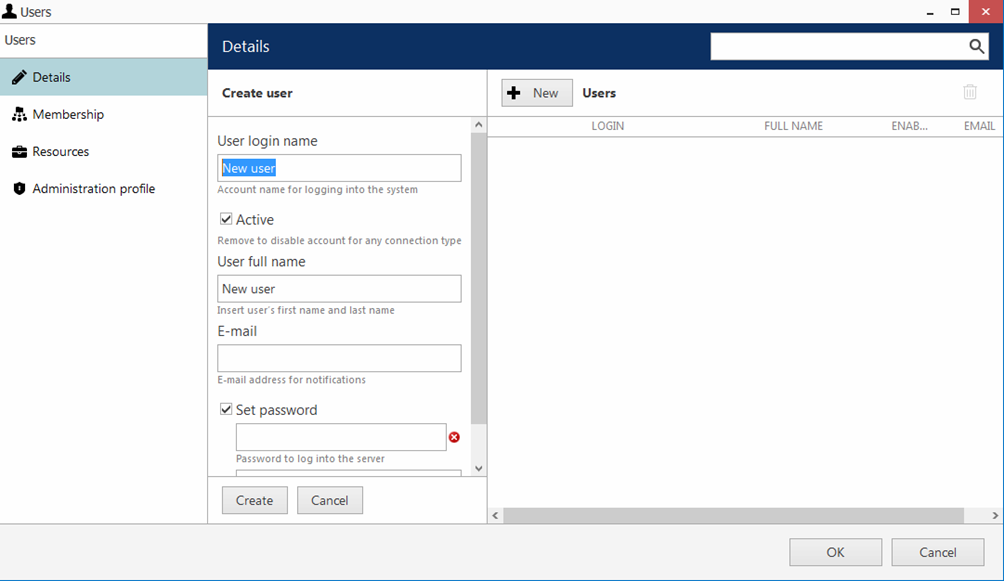Sort the list by FULL NAME column
Screen dimensions: 1004x581
(793, 126)
